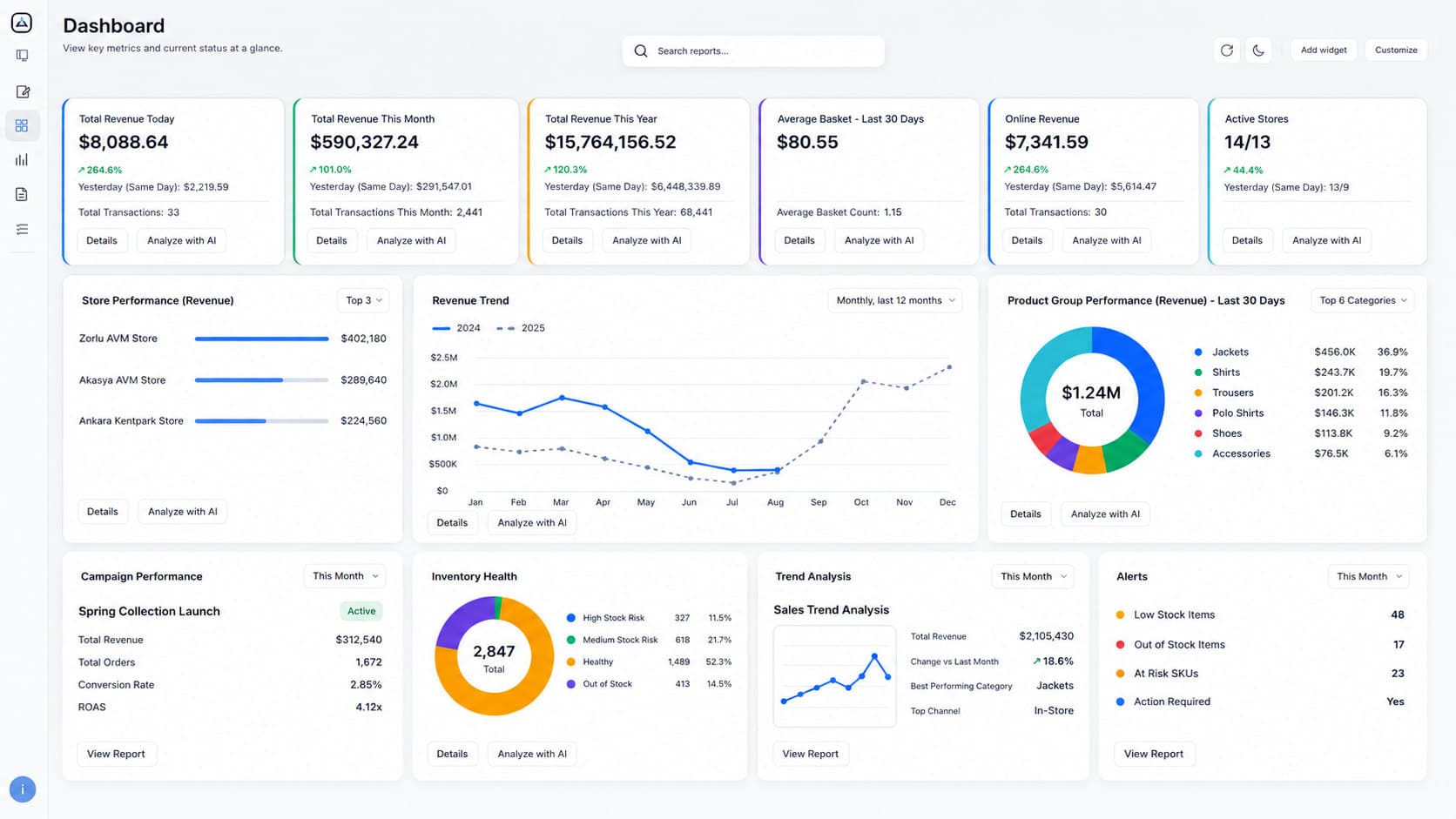Click the Search reports input field
The image size is (1456, 819).
pos(753,50)
